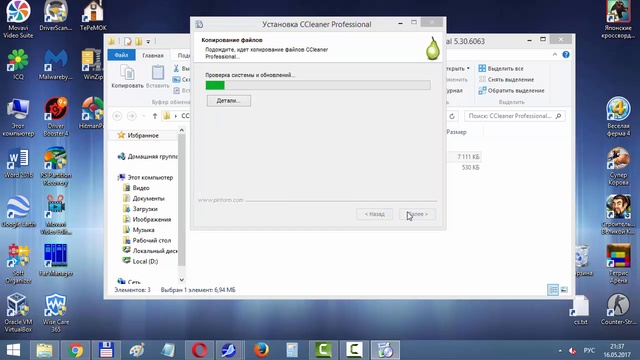Screen dimensions: 640x360
Task: Open Загрузки folder in navigation pane
Action: [x=140, y=209]
